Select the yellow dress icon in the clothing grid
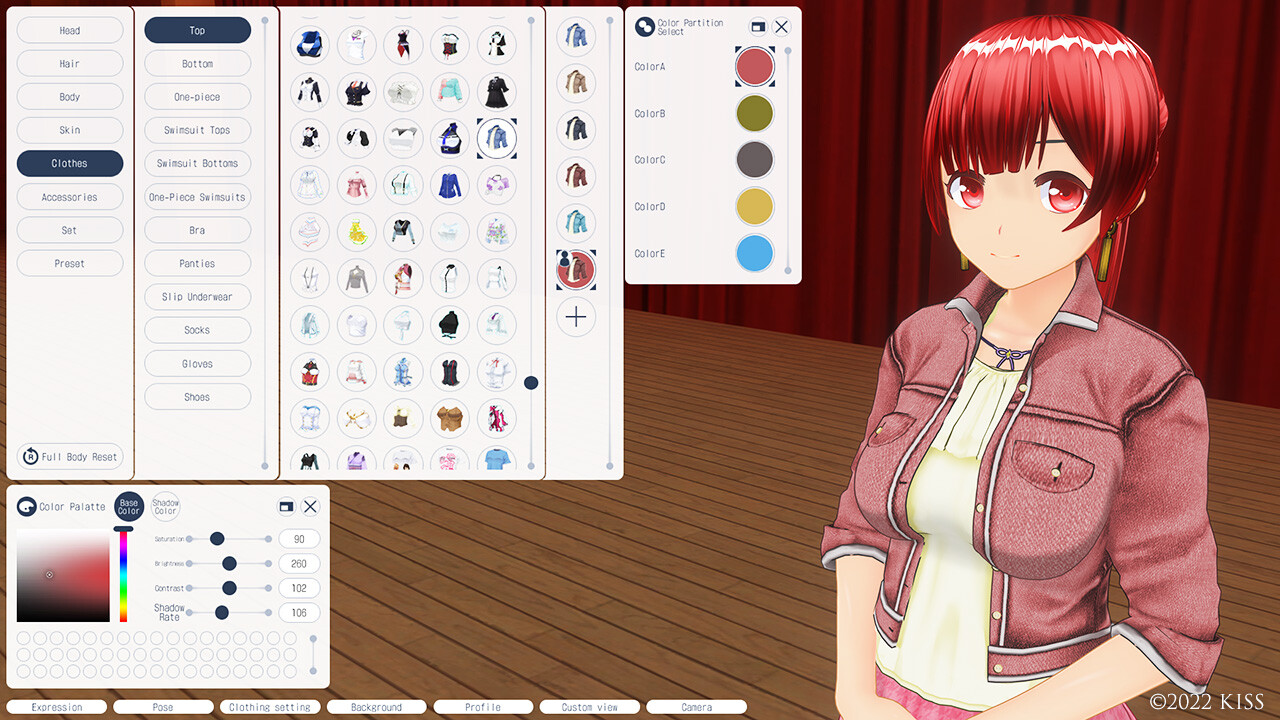This screenshot has width=1280, height=720. pos(357,232)
